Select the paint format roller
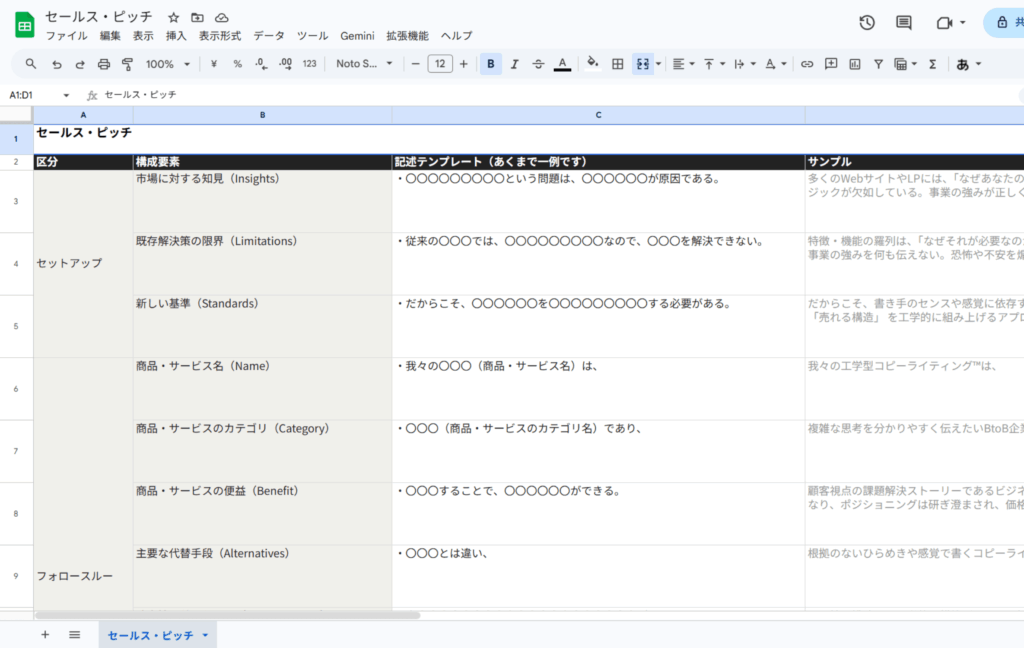The height and width of the screenshot is (648, 1024). coord(127,64)
